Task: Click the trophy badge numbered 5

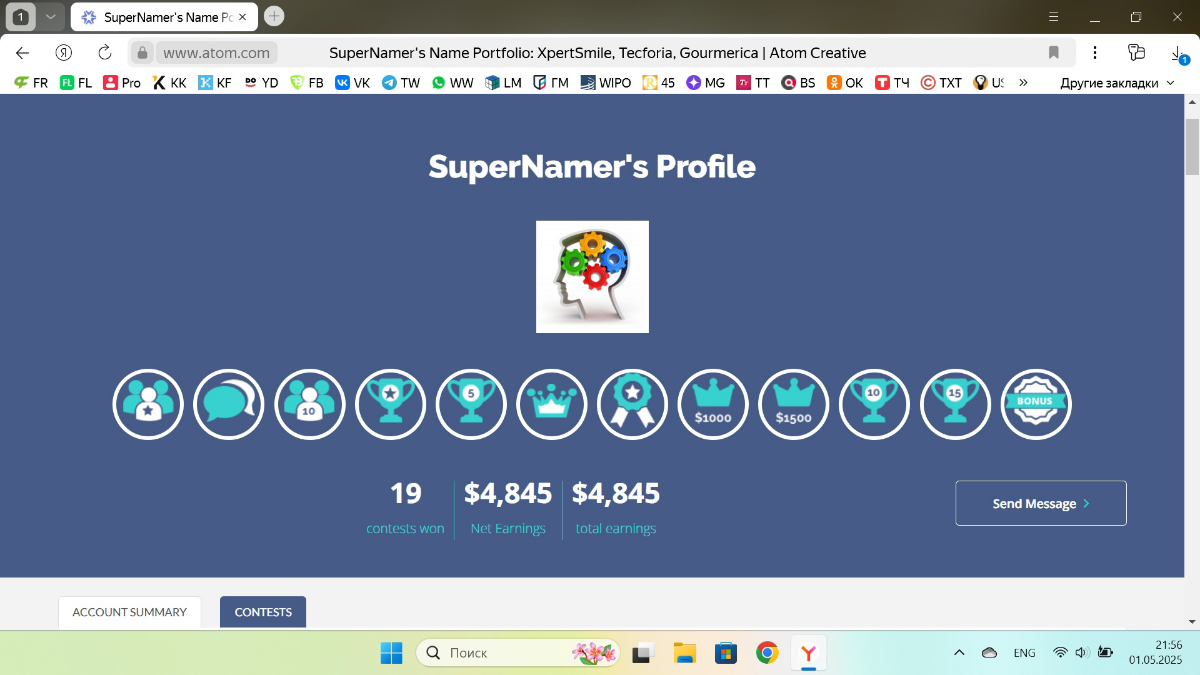Action: tap(471, 404)
